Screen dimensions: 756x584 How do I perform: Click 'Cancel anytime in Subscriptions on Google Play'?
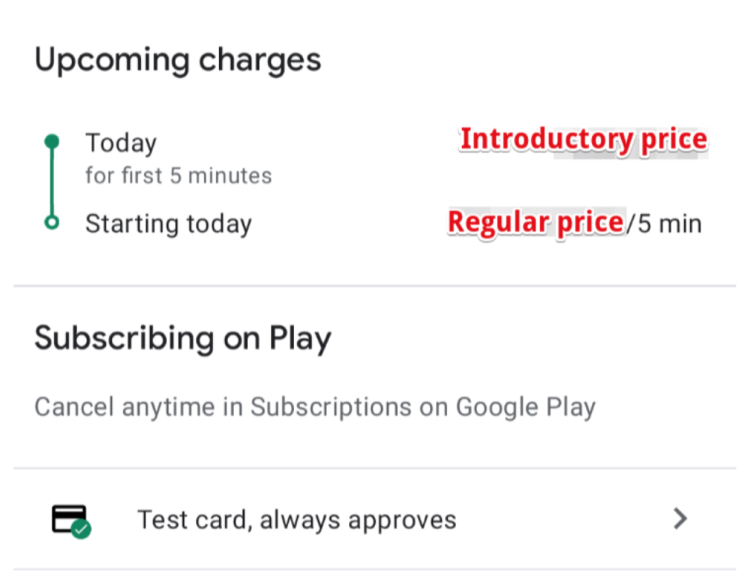click(x=315, y=407)
